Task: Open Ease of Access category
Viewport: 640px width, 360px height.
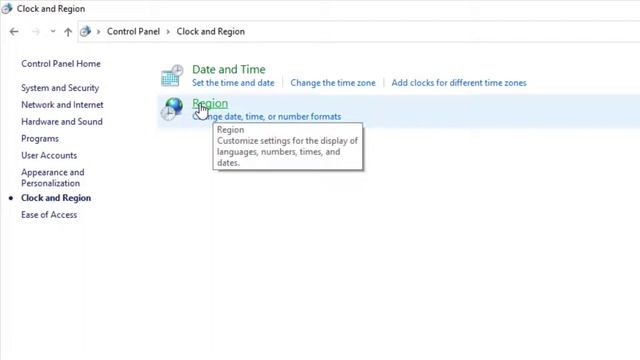Action: pos(49,215)
